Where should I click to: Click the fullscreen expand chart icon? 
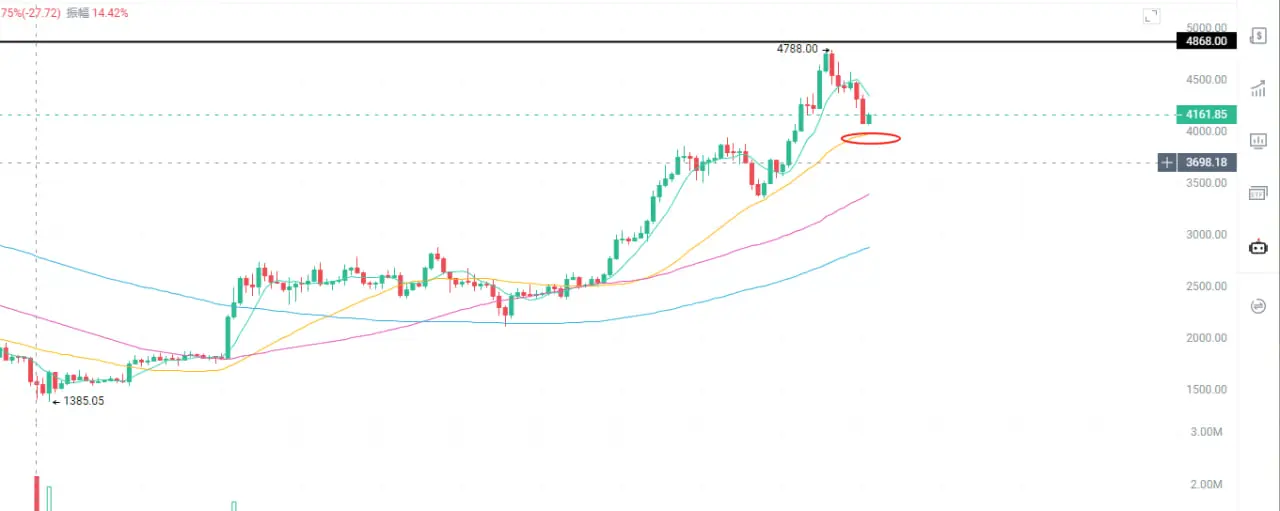pyautogui.click(x=1152, y=16)
